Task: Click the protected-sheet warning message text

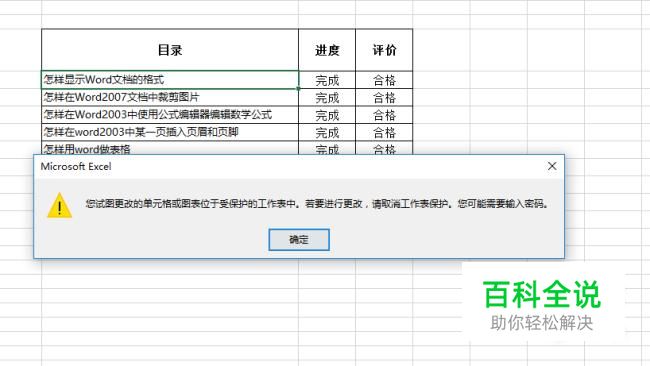Action: tap(317, 204)
